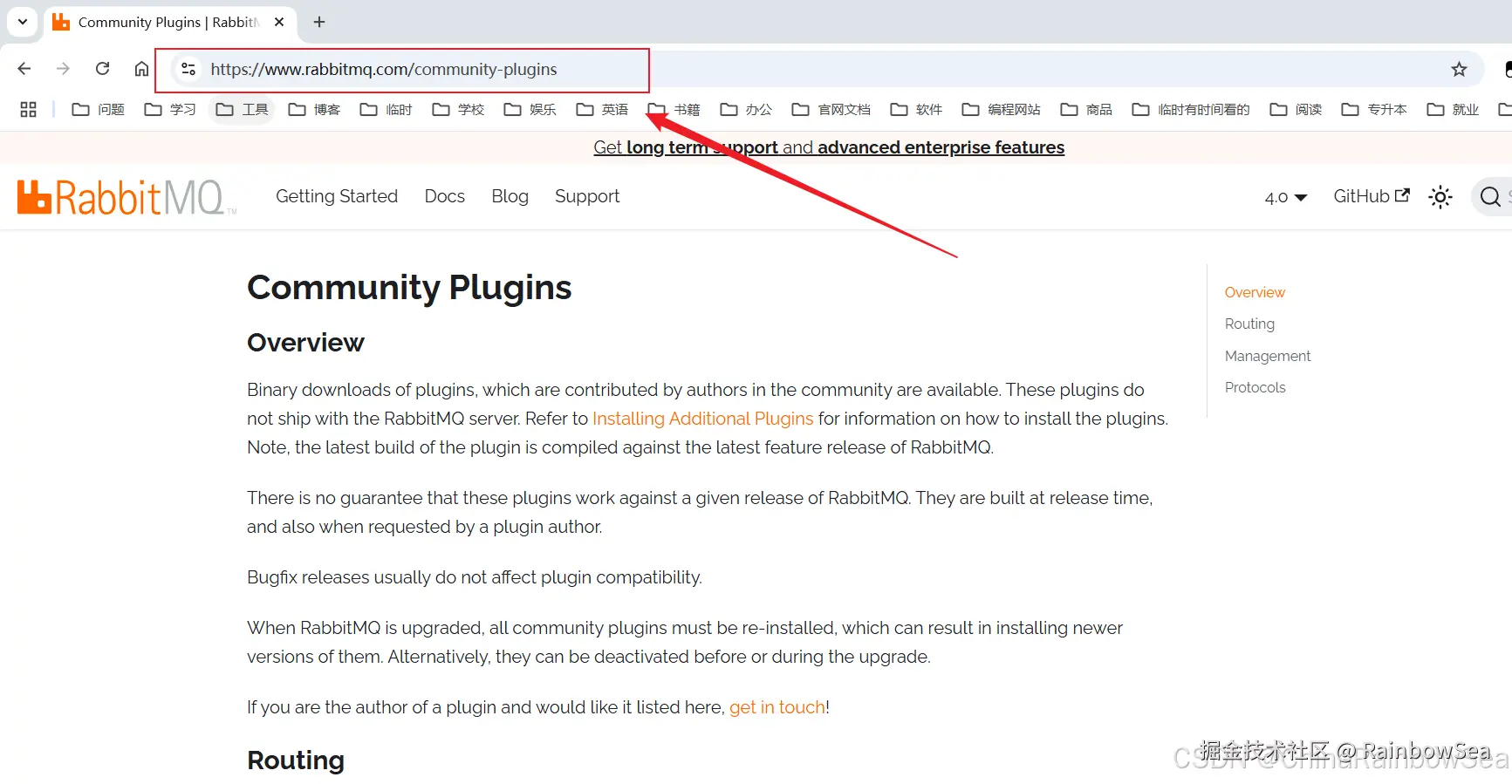The image size is (1512, 784).
Task: Expand the 4.0 version dropdown
Action: (1286, 197)
